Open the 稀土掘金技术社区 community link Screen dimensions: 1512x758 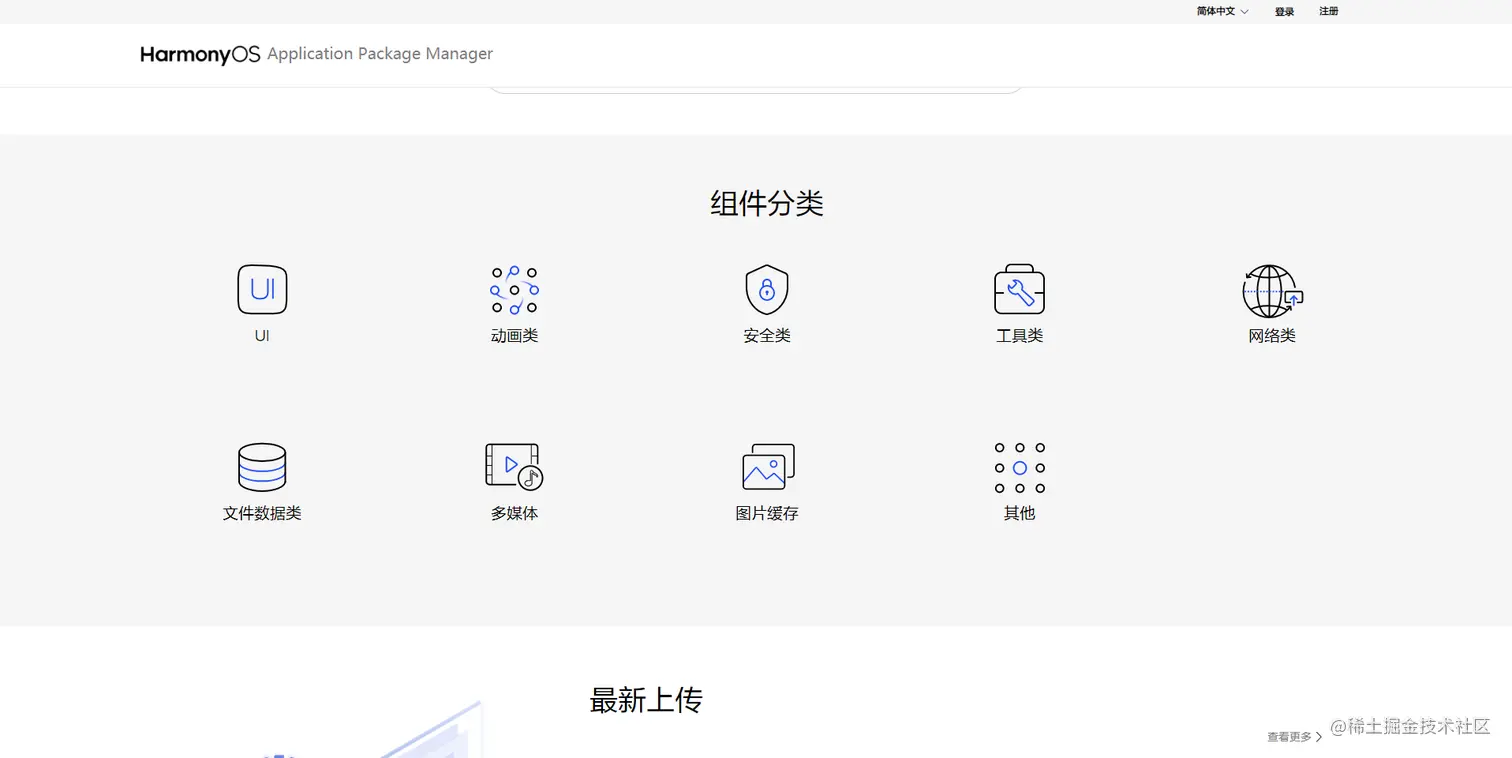(1409, 728)
